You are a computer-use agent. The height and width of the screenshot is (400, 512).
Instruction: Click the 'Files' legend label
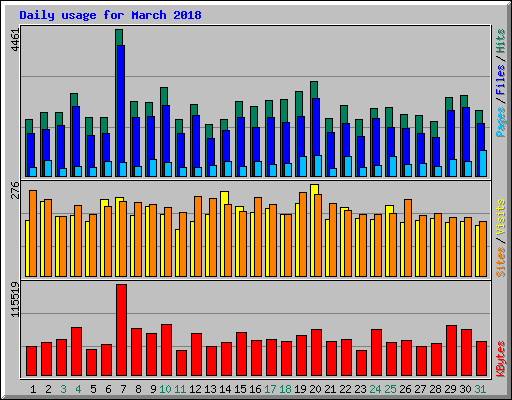point(501,80)
